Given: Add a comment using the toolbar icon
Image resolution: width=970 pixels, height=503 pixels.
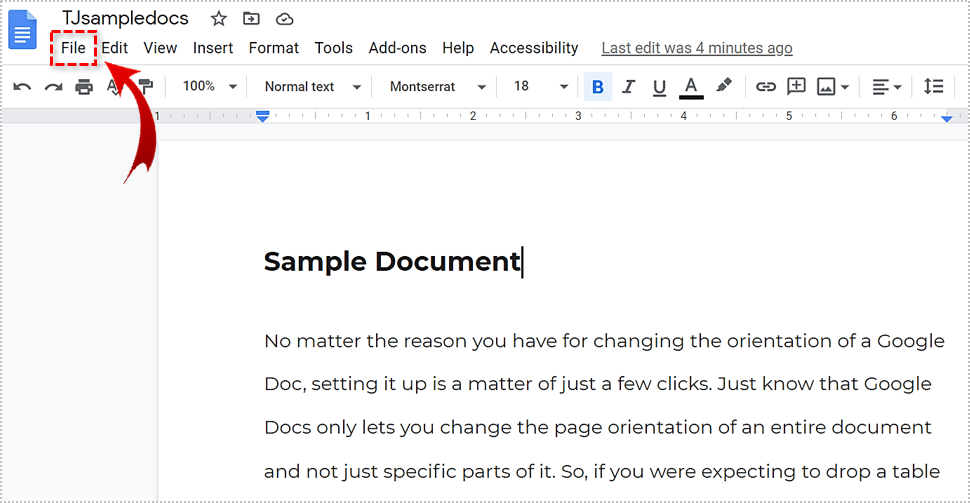Looking at the screenshot, I should pyautogui.click(x=796, y=87).
